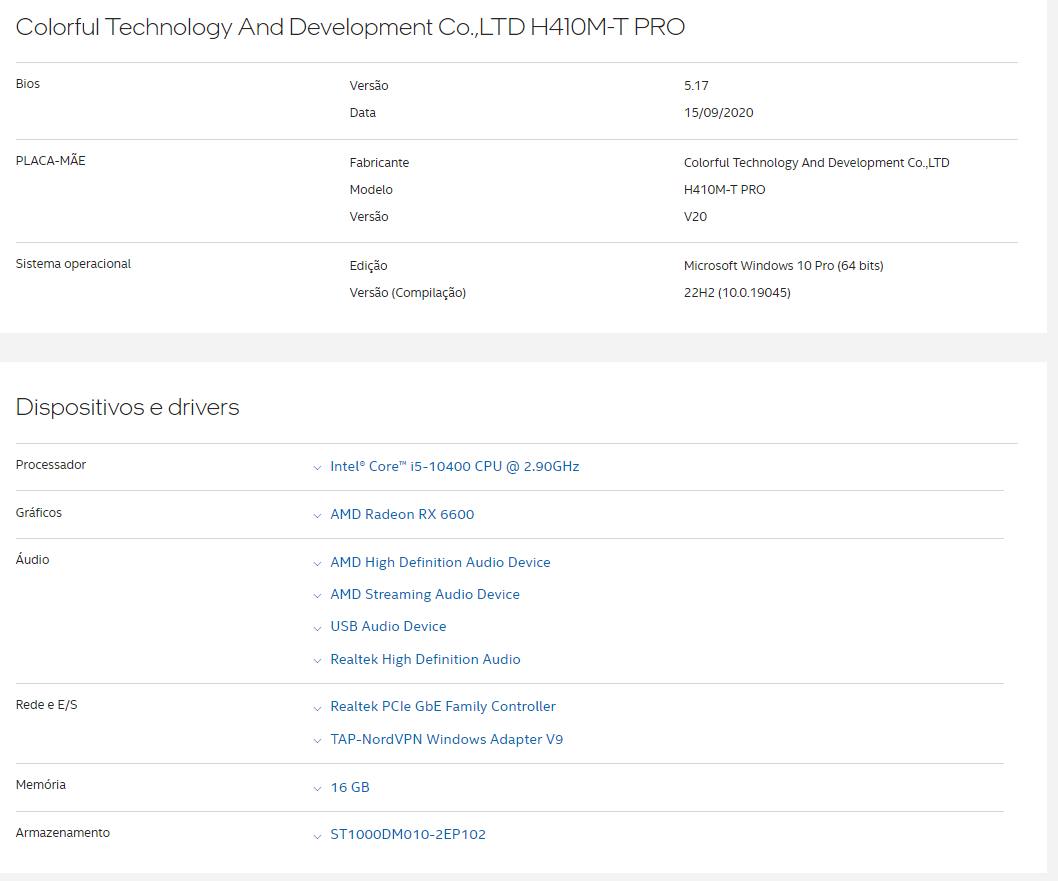The width and height of the screenshot is (1058, 881).
Task: Click the Fabricante field label
Action: click(x=379, y=163)
